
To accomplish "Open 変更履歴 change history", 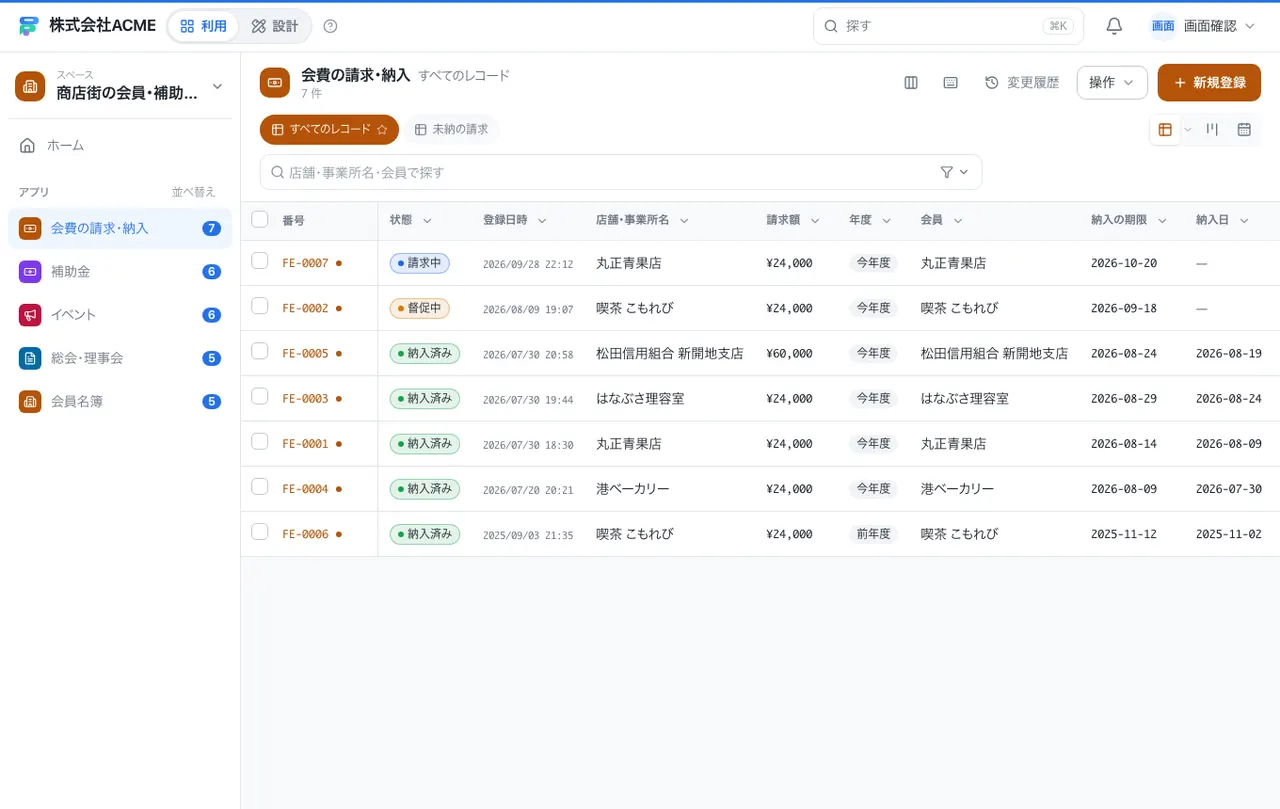I will click(x=1022, y=83).
